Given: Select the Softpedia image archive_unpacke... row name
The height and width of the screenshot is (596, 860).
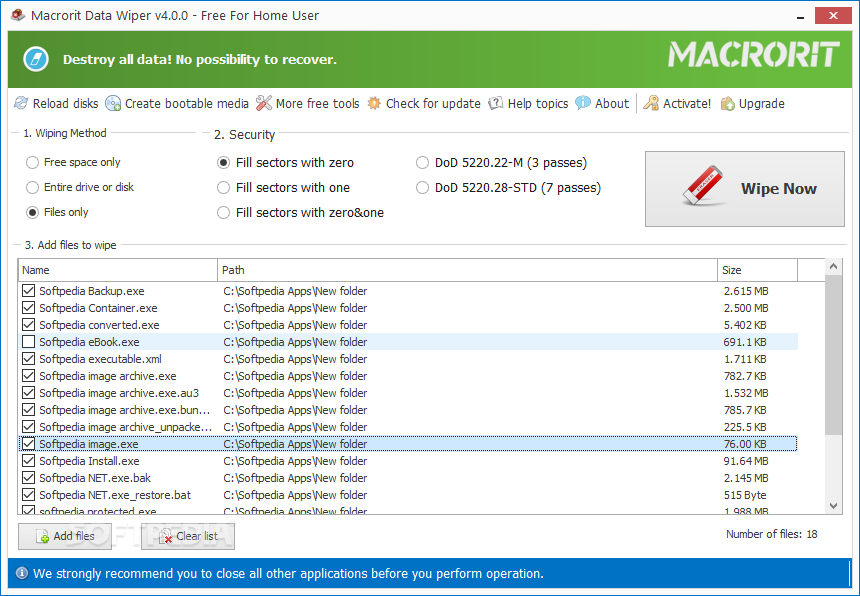Looking at the screenshot, I should click(x=125, y=427).
